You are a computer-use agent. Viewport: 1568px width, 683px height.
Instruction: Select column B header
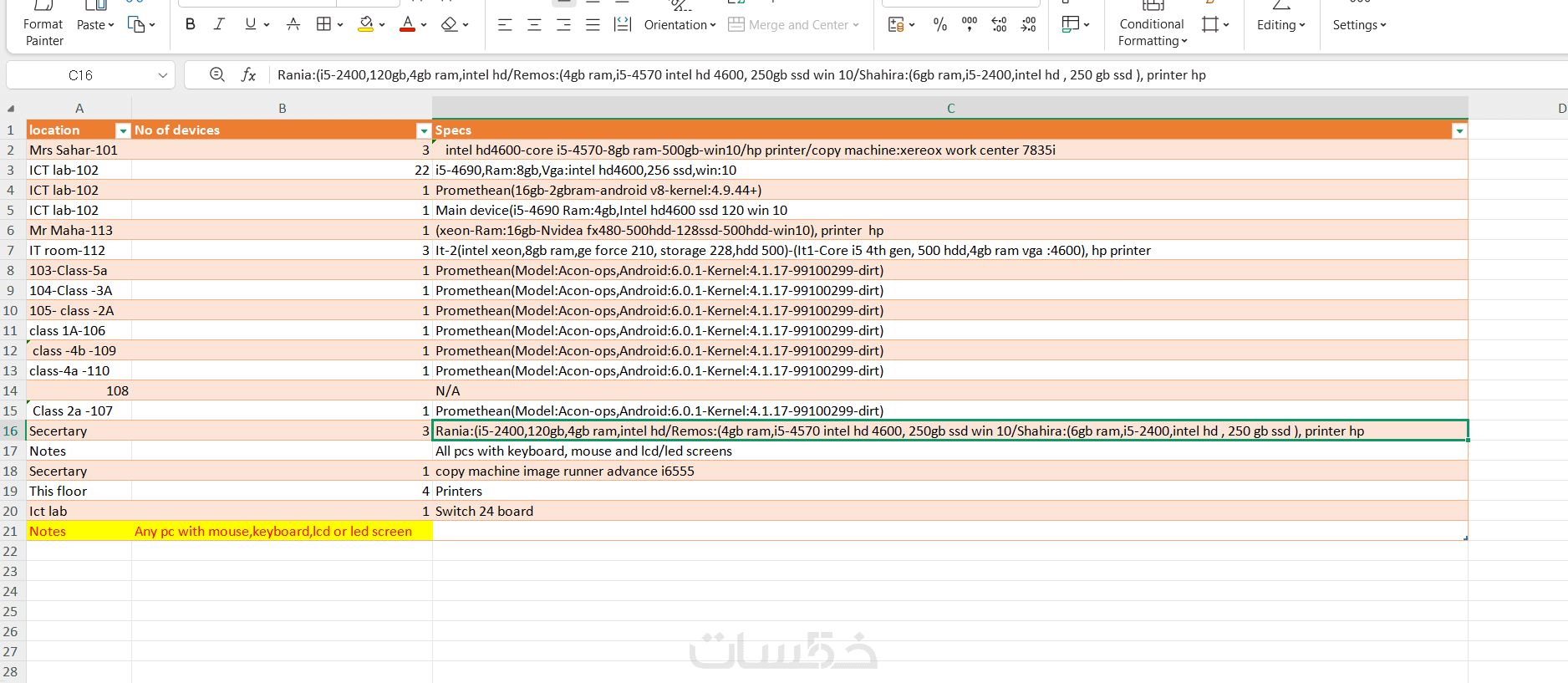[x=283, y=109]
